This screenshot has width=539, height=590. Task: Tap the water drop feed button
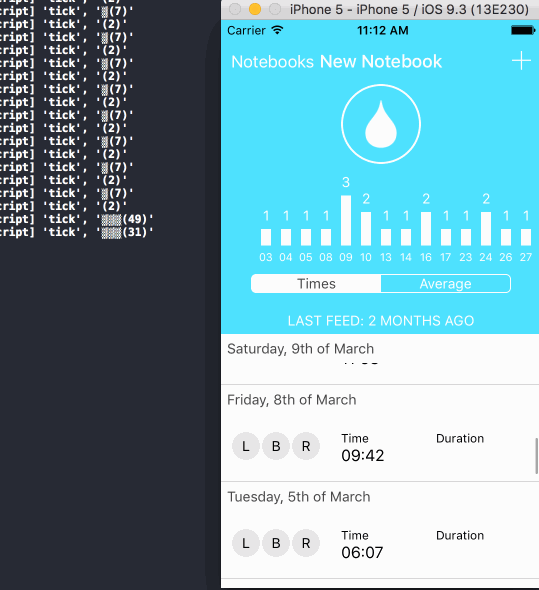381,124
